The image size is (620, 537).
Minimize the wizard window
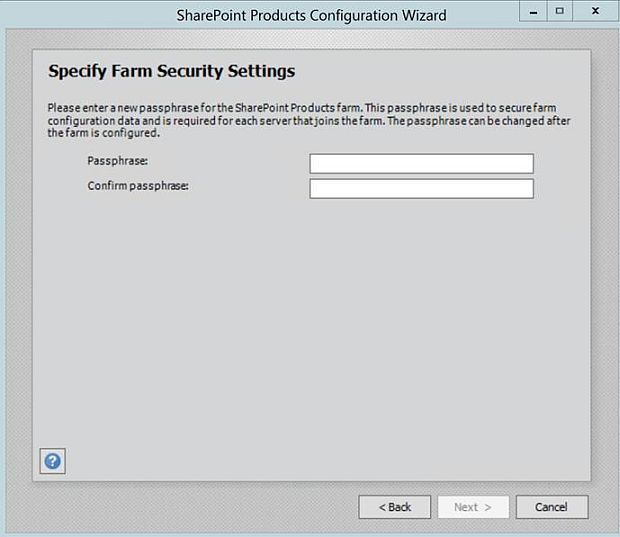pos(533,11)
